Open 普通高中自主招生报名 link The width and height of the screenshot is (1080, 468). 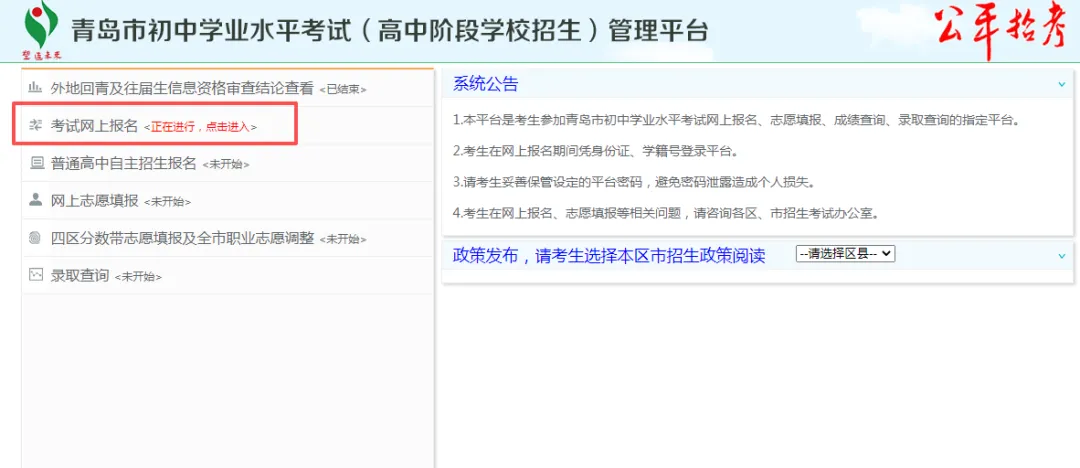pyautogui.click(x=123, y=163)
